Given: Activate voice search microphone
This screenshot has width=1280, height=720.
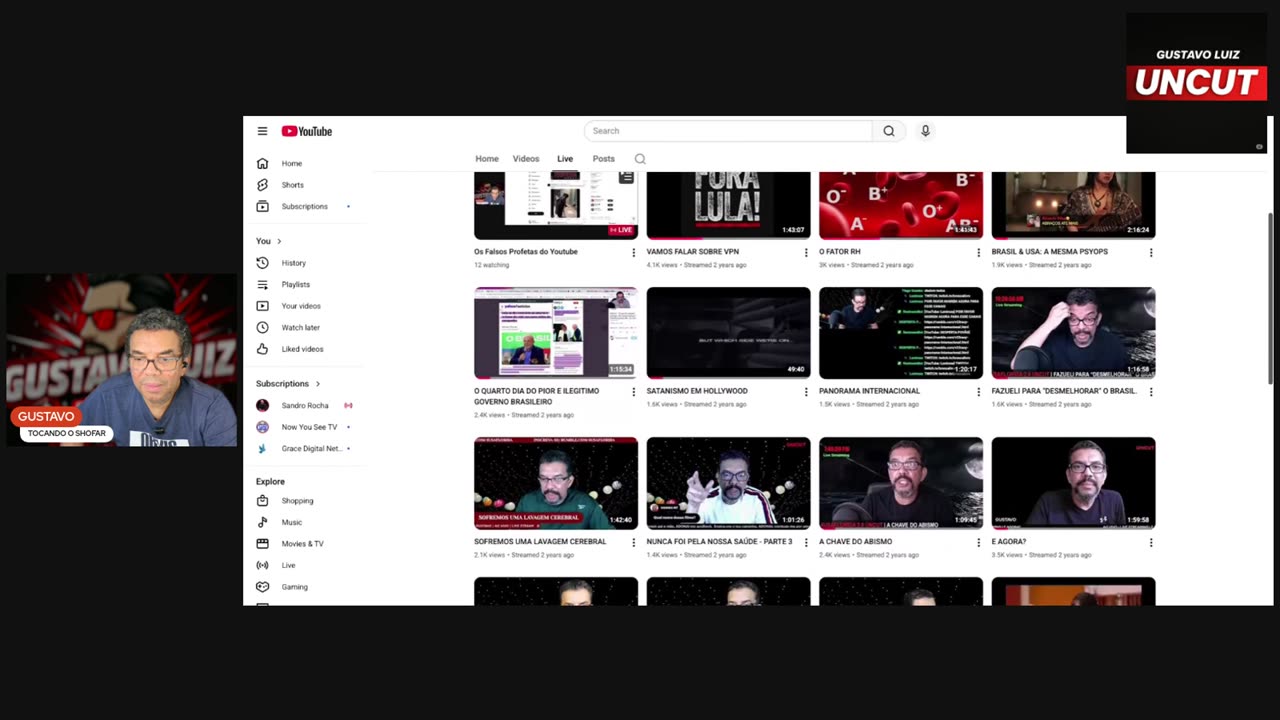Looking at the screenshot, I should tap(925, 131).
